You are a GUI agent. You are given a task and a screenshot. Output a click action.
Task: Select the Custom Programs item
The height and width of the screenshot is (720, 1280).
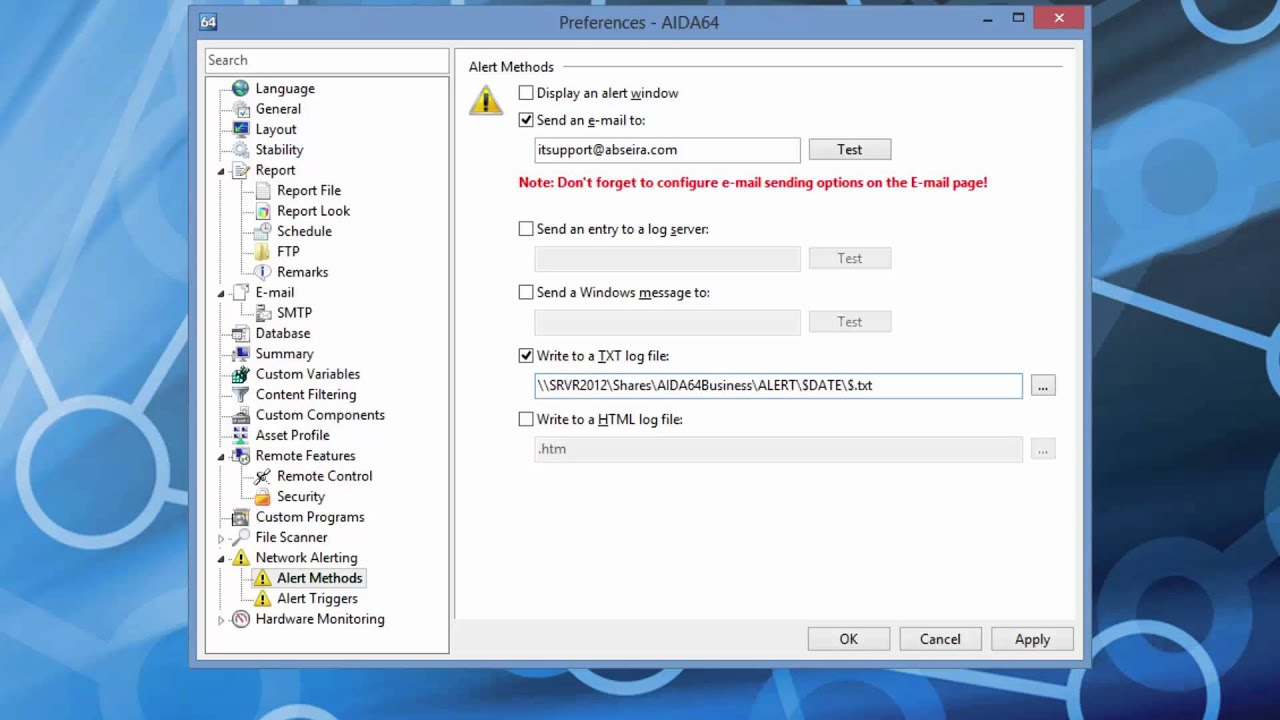(x=310, y=517)
